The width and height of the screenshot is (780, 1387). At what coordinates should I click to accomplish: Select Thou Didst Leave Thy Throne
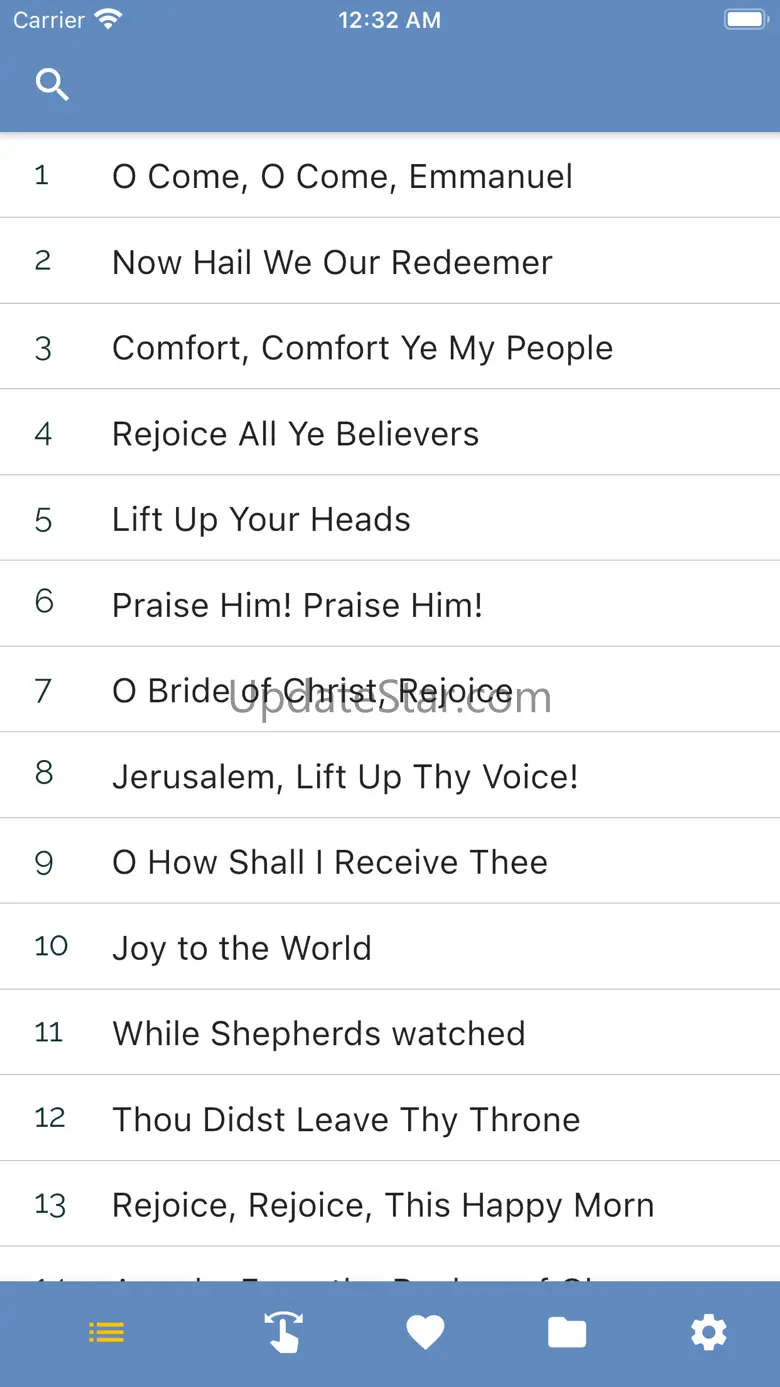pos(346,1120)
